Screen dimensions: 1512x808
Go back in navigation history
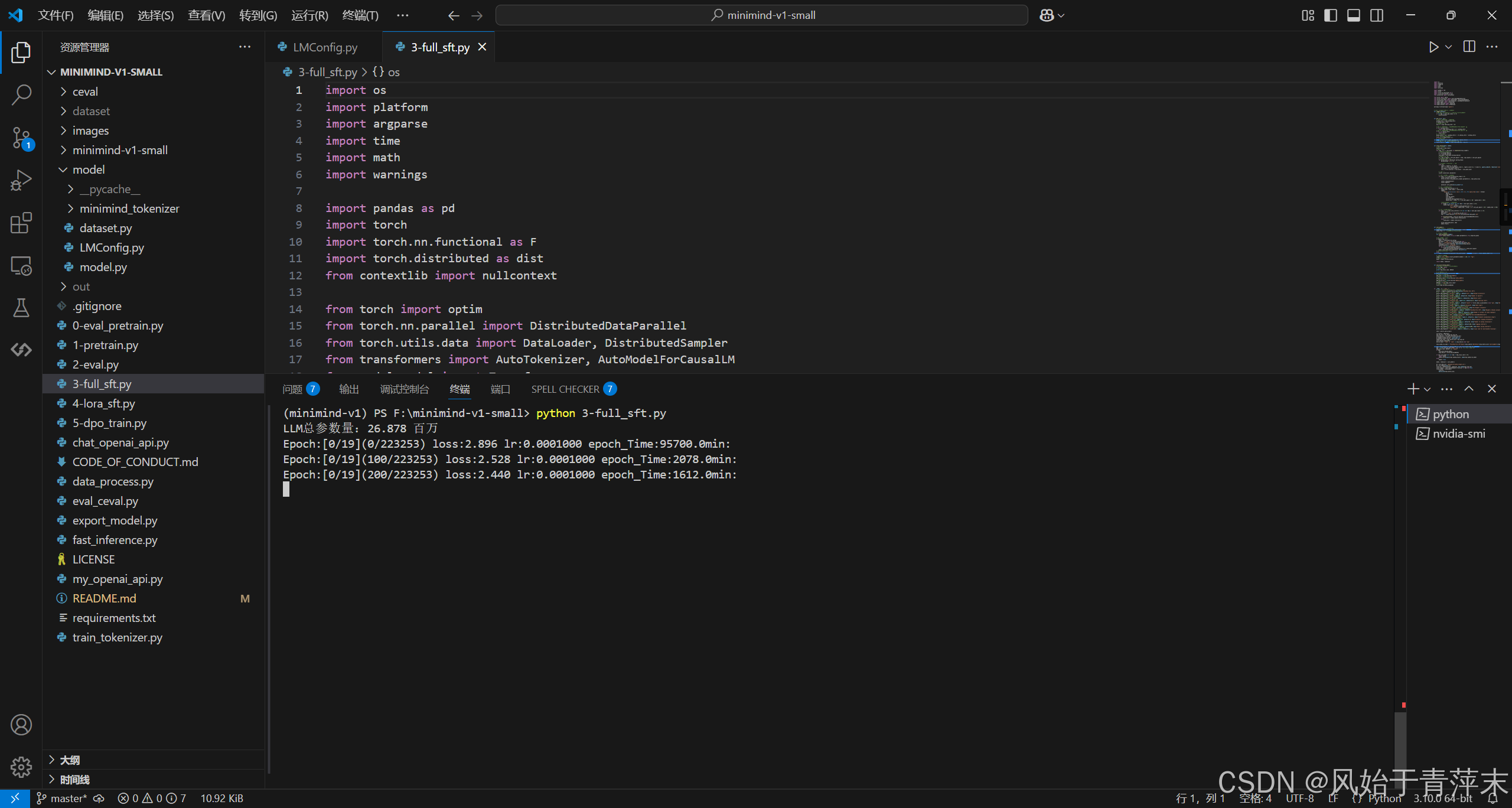point(454,15)
